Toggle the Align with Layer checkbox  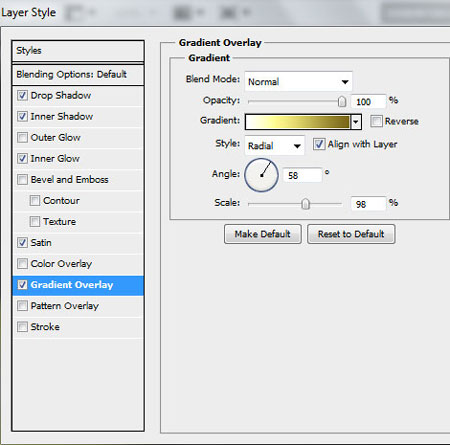319,144
